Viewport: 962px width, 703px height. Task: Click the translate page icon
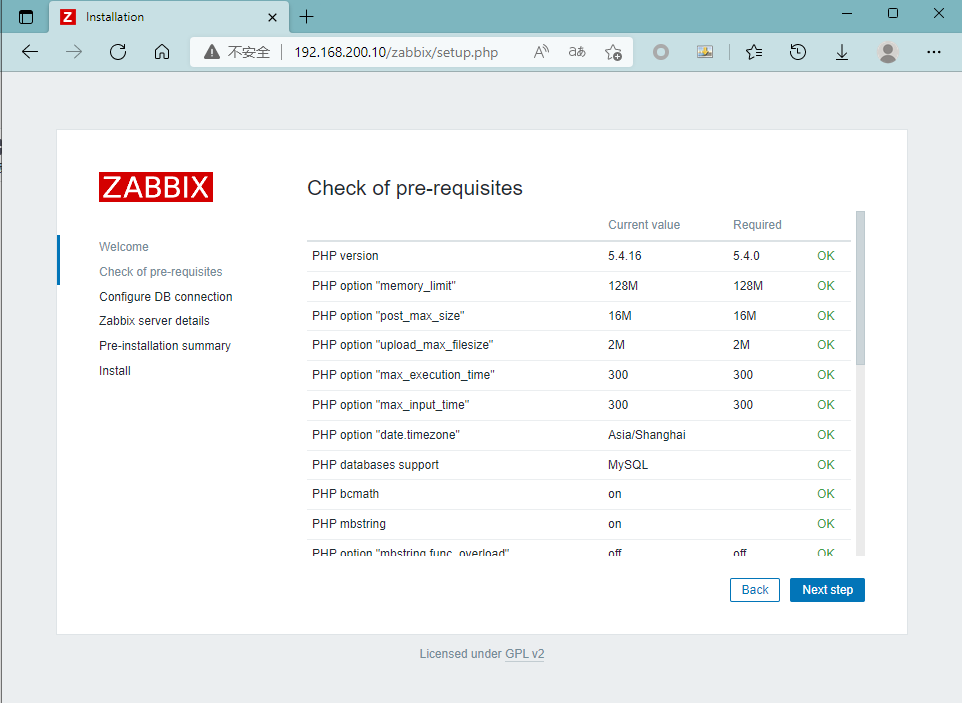tap(577, 52)
